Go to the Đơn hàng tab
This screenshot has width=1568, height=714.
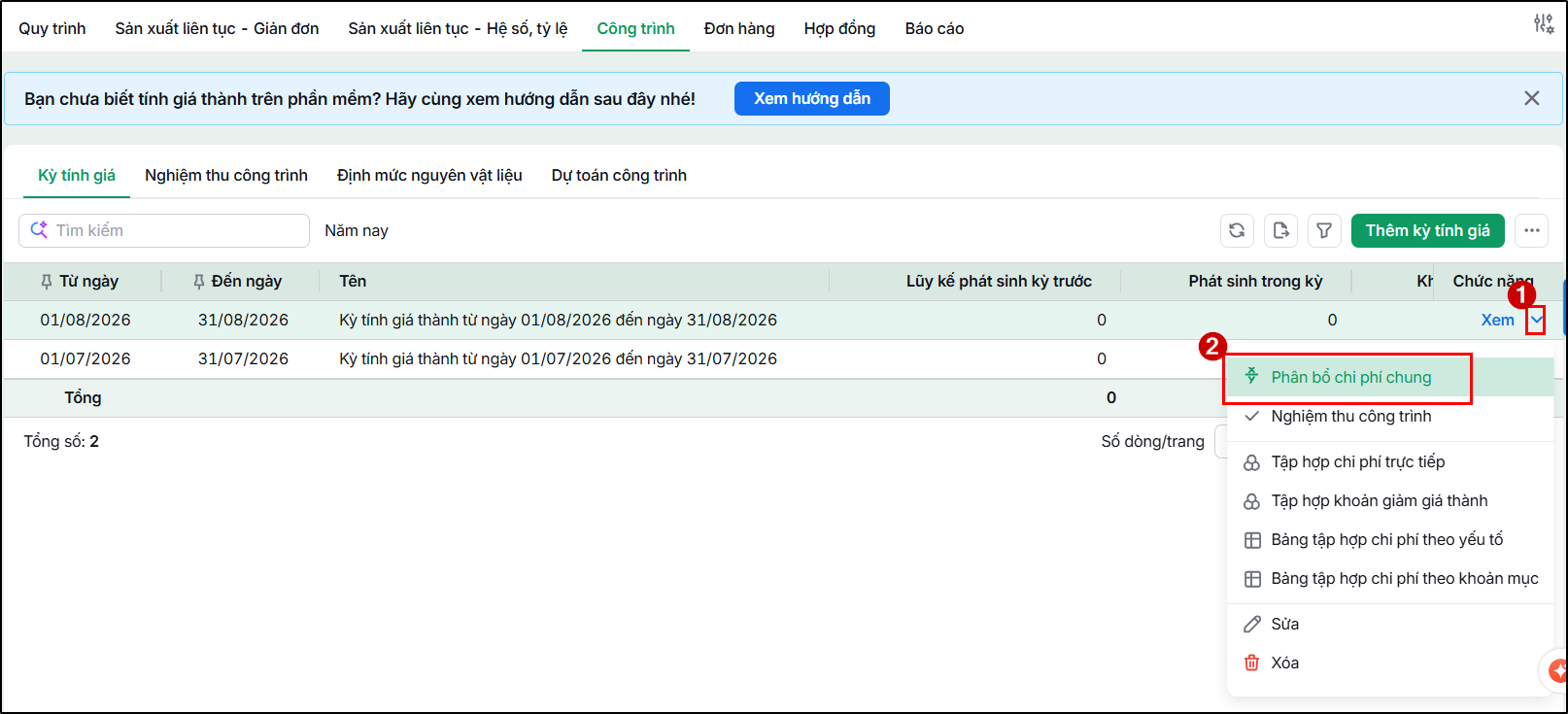pos(739,28)
